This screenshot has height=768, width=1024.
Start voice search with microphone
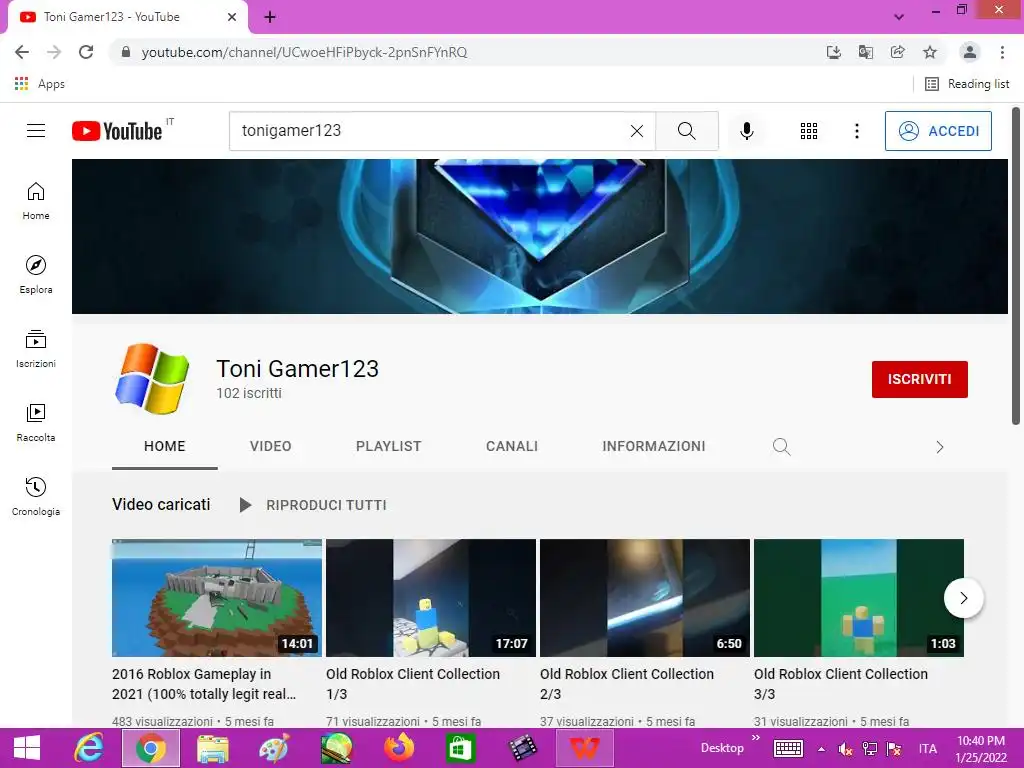click(746, 131)
